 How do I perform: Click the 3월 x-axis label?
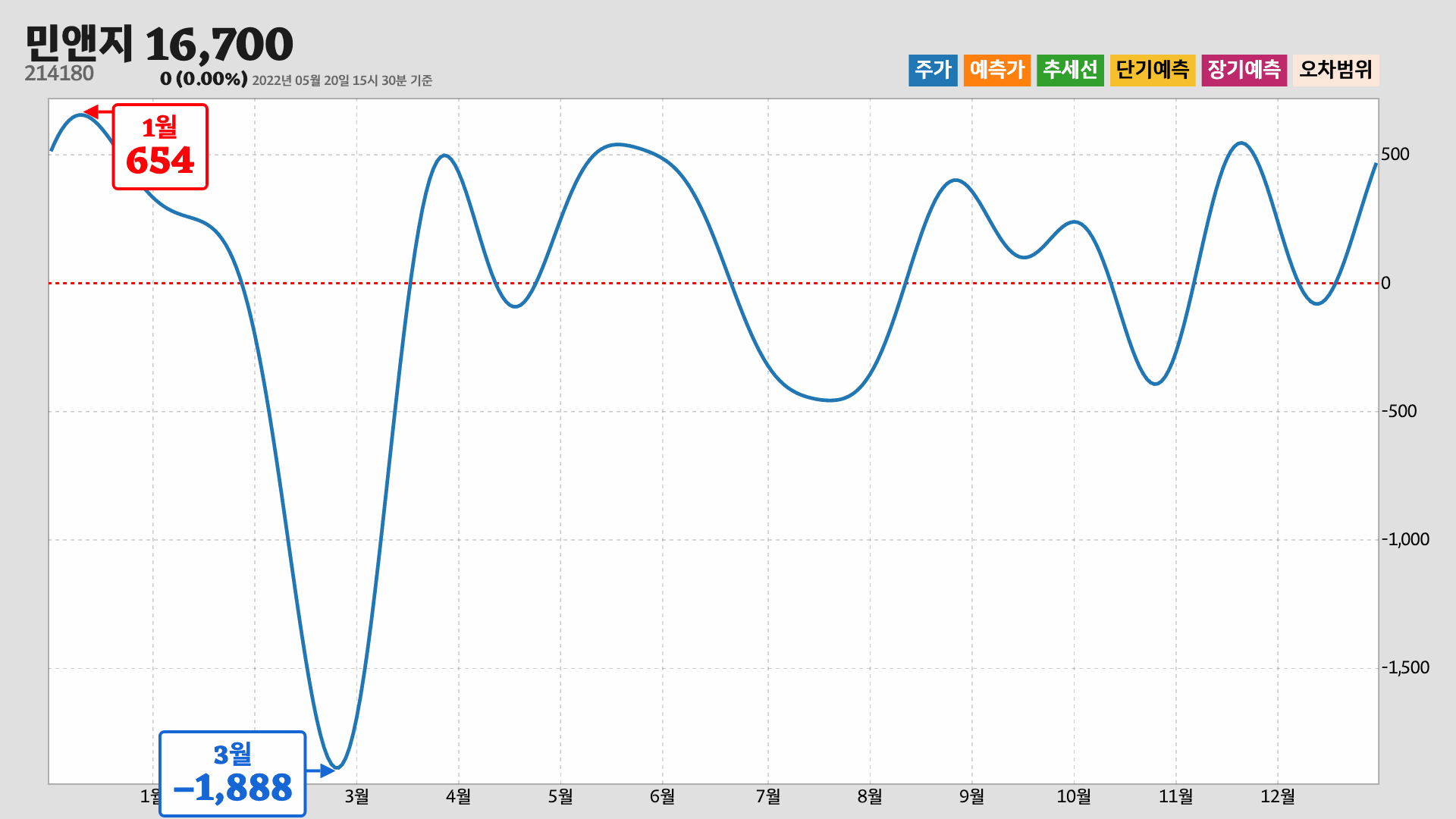[356, 796]
